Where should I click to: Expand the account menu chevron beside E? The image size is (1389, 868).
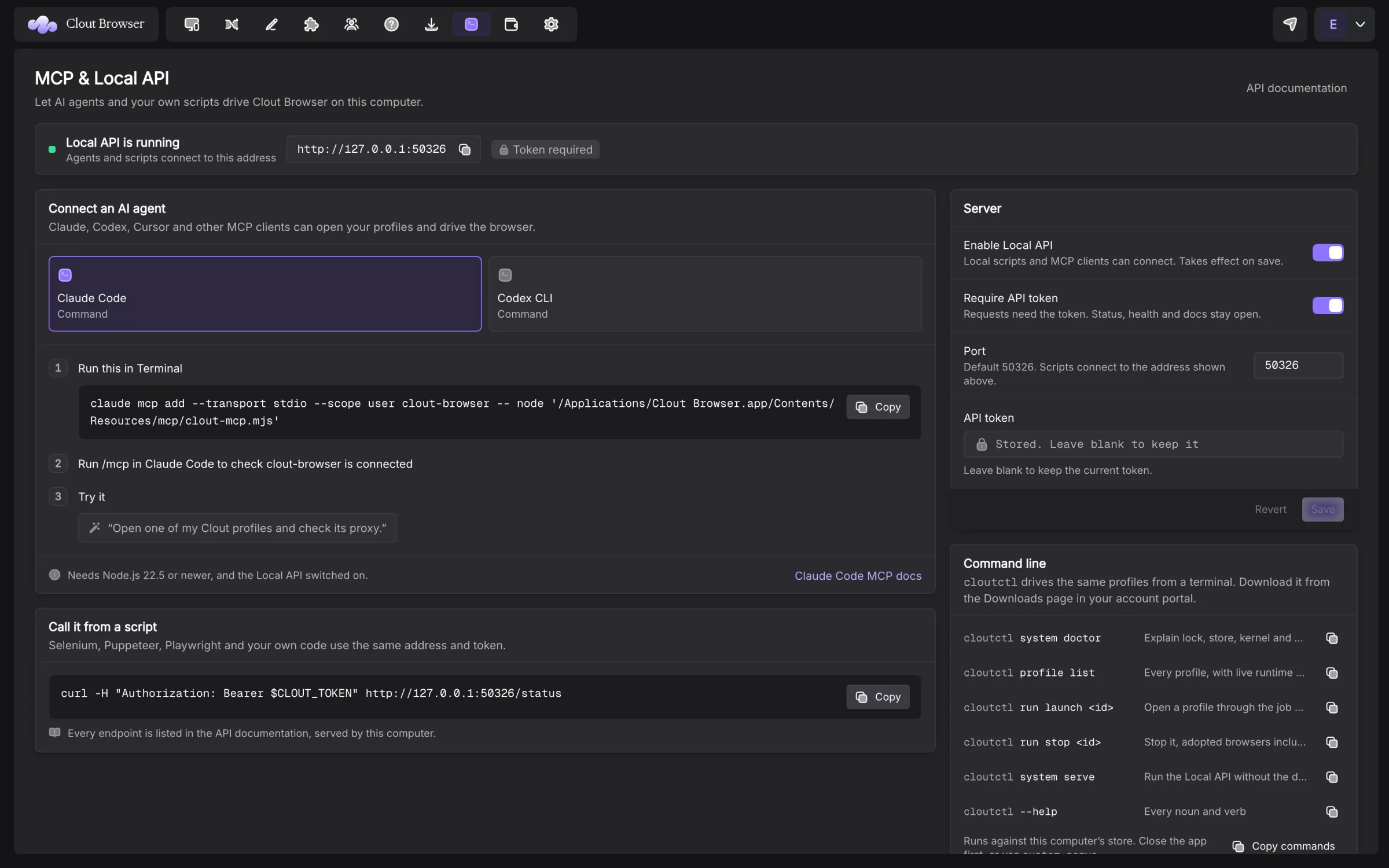point(1360,24)
